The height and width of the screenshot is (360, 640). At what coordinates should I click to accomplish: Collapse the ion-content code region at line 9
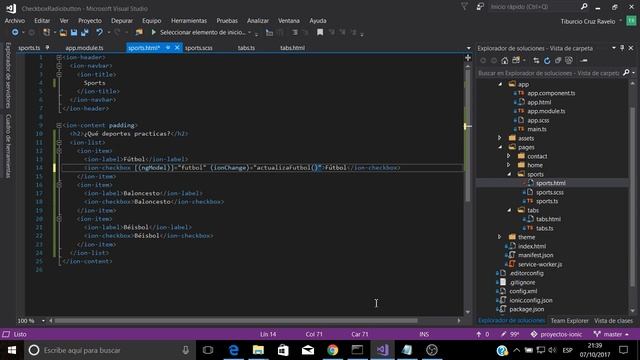pyautogui.click(x=59, y=125)
